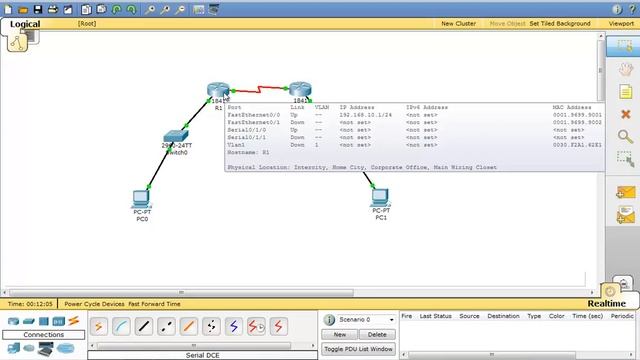Open a file via the folder icon
Image resolution: width=640 pixels, height=360 pixels.
[x=23, y=9]
